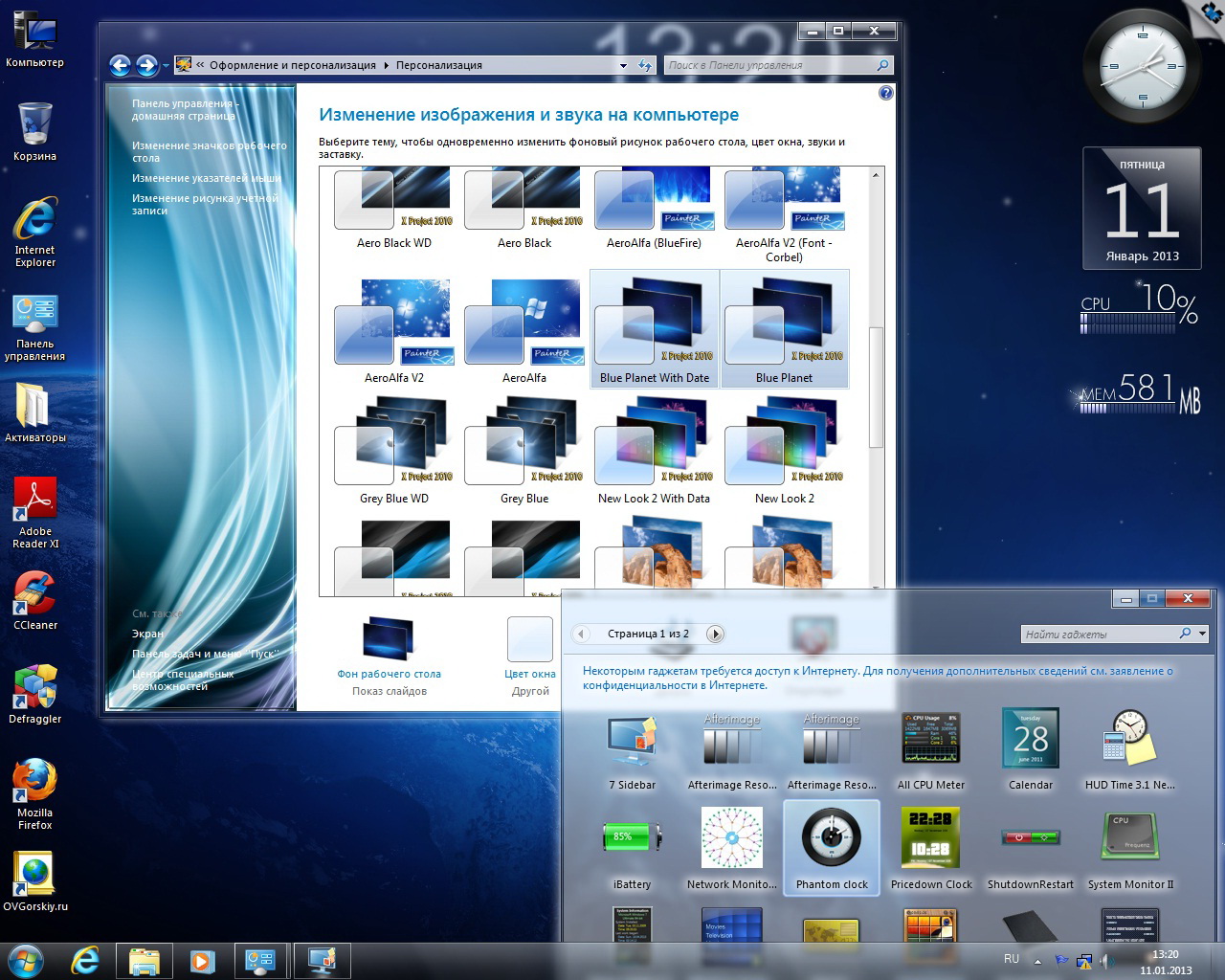The image size is (1225, 980).
Task: Open the Phantom clock gadget
Action: coord(832,839)
